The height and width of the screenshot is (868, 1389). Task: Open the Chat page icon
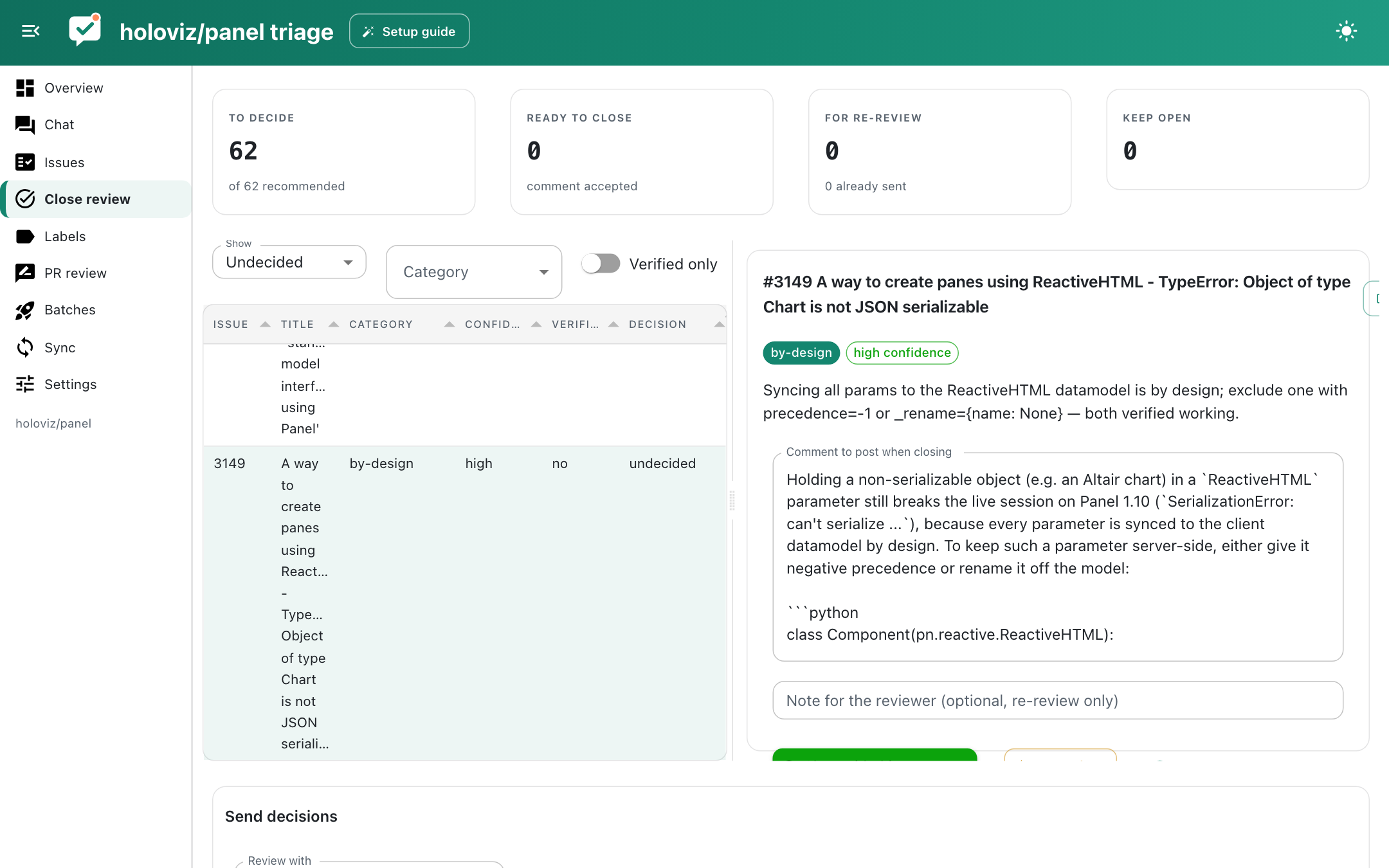click(x=25, y=125)
